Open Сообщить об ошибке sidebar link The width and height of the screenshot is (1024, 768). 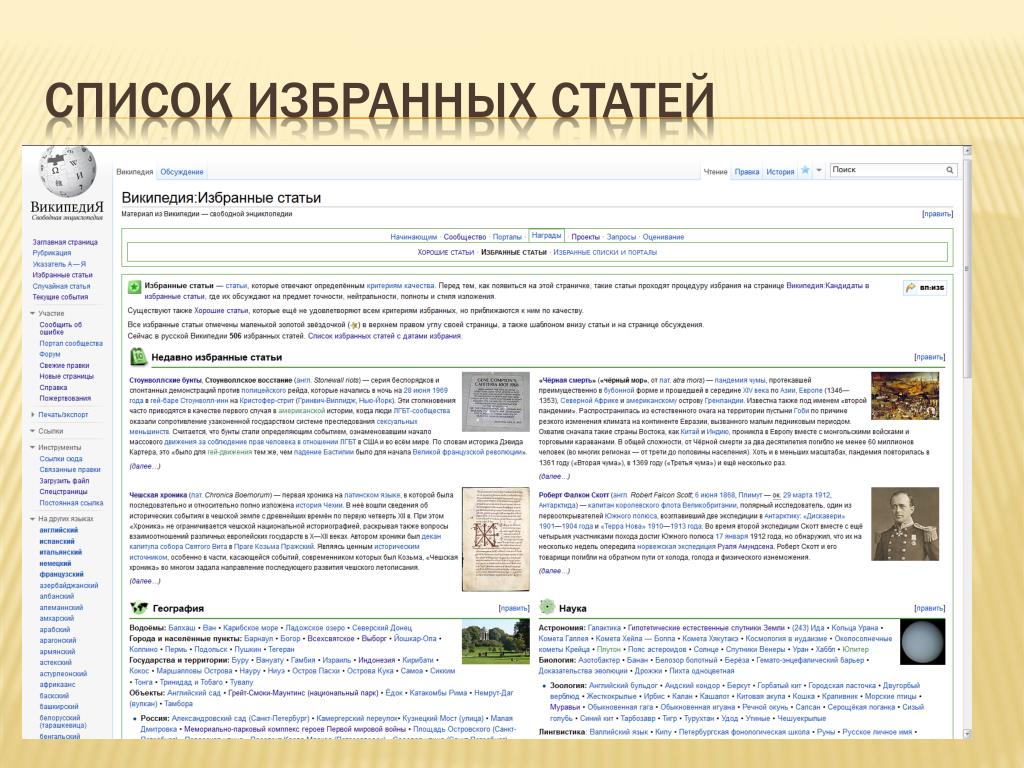point(61,328)
